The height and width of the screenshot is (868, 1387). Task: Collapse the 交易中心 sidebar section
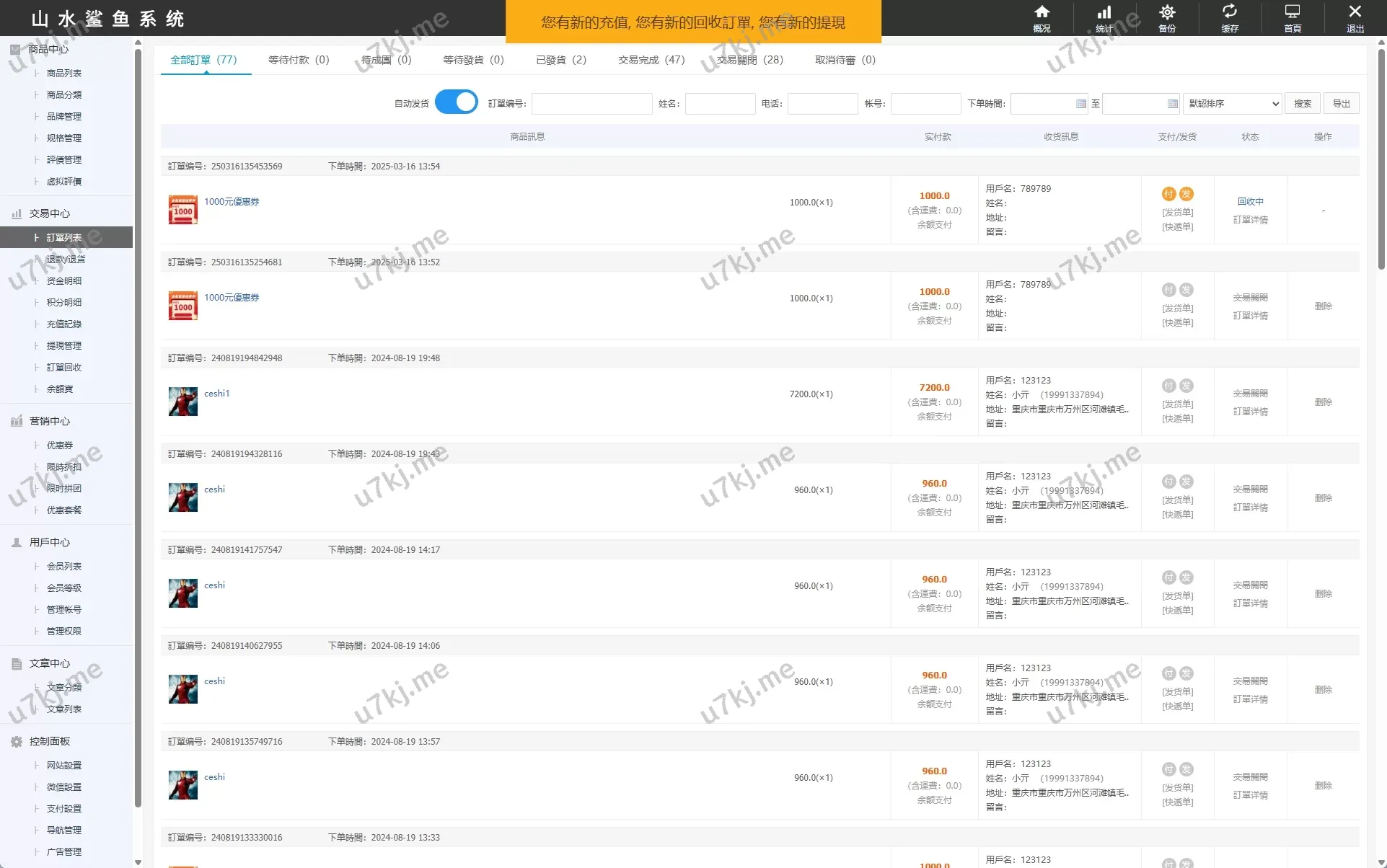click(49, 213)
